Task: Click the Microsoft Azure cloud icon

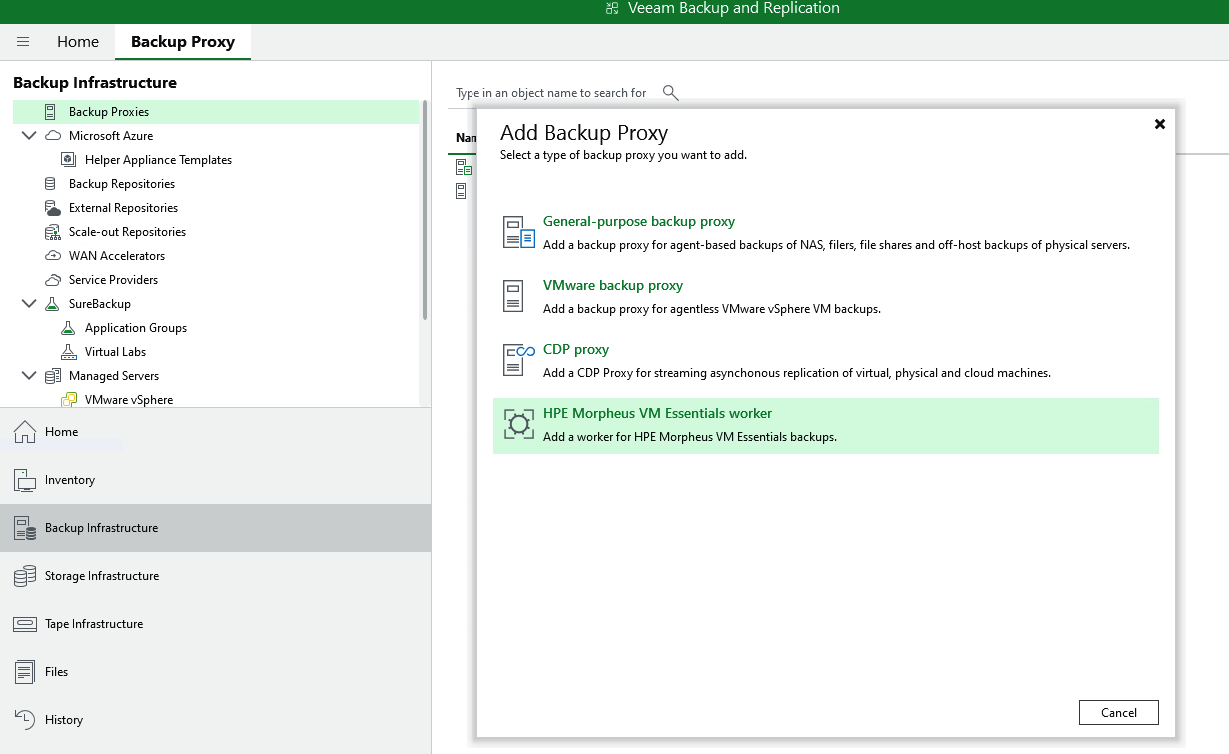Action: coord(53,136)
